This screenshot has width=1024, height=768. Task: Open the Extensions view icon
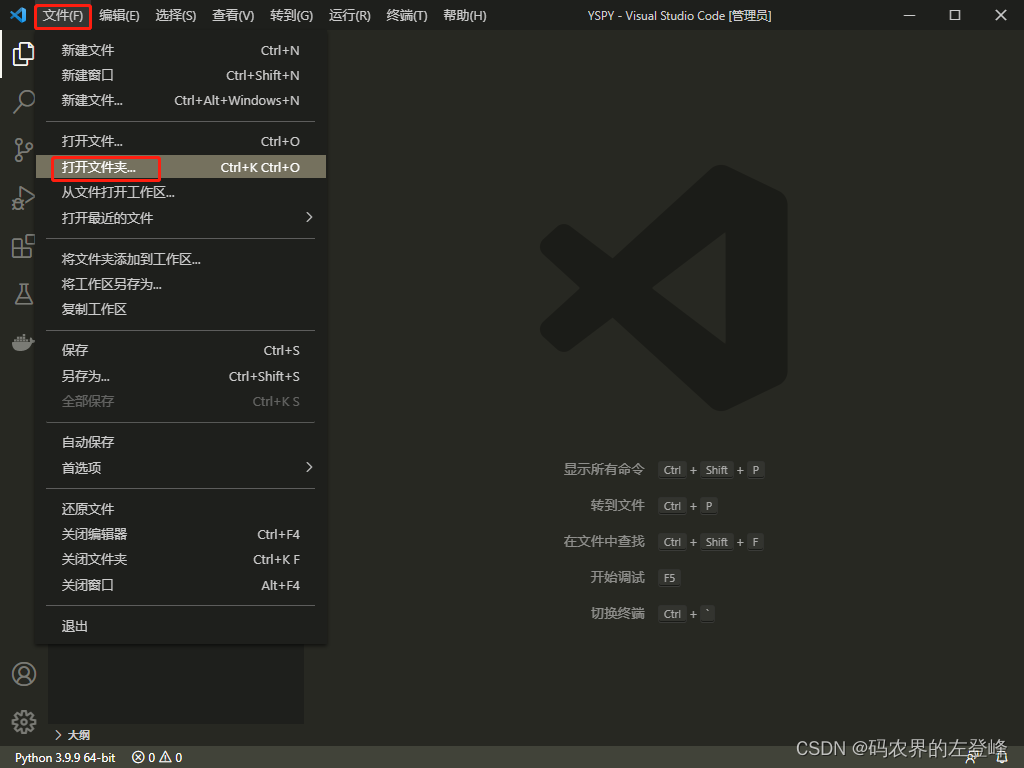(24, 246)
